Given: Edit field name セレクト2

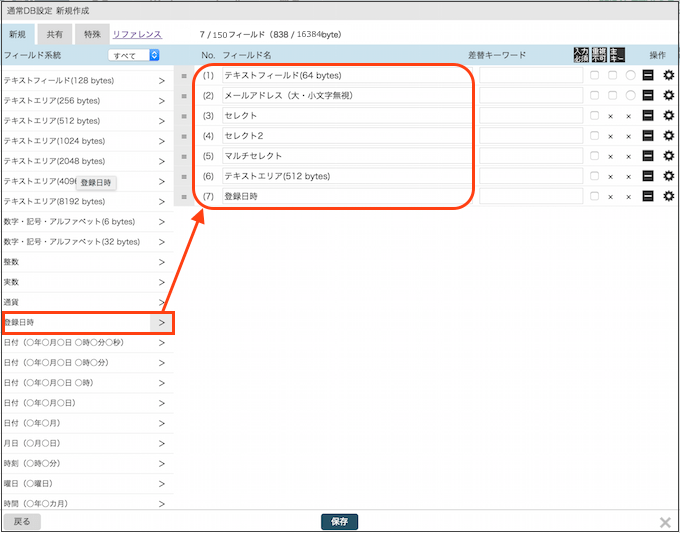Looking at the screenshot, I should tap(347, 136).
